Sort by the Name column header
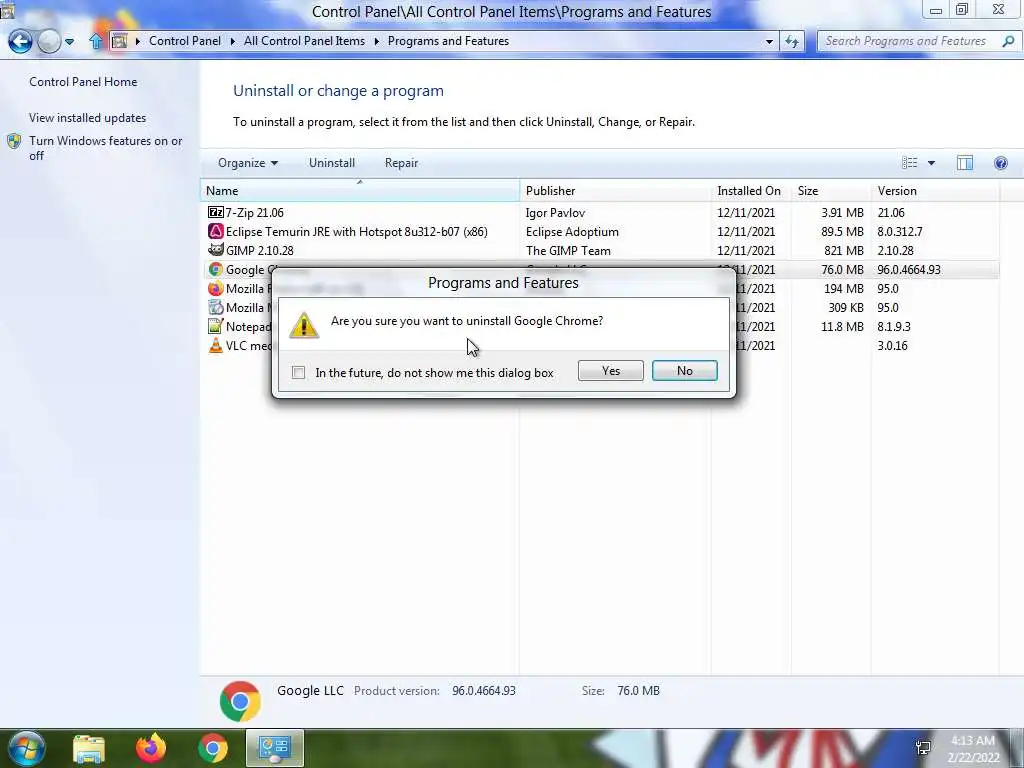 coord(360,191)
